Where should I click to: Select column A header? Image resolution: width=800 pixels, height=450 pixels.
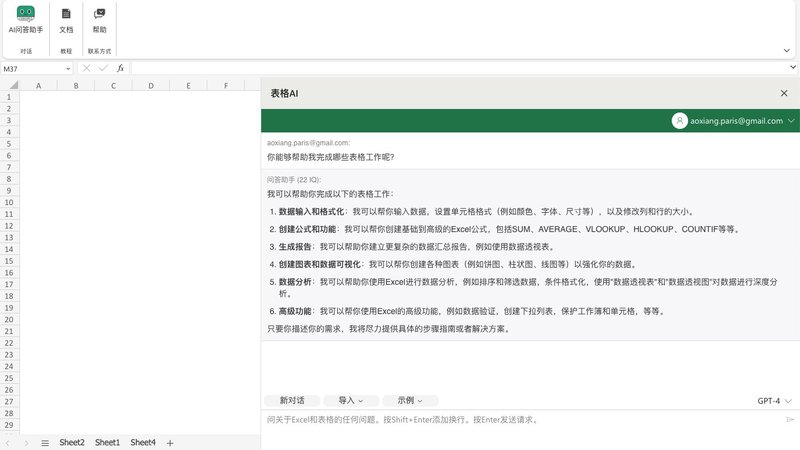(x=38, y=86)
